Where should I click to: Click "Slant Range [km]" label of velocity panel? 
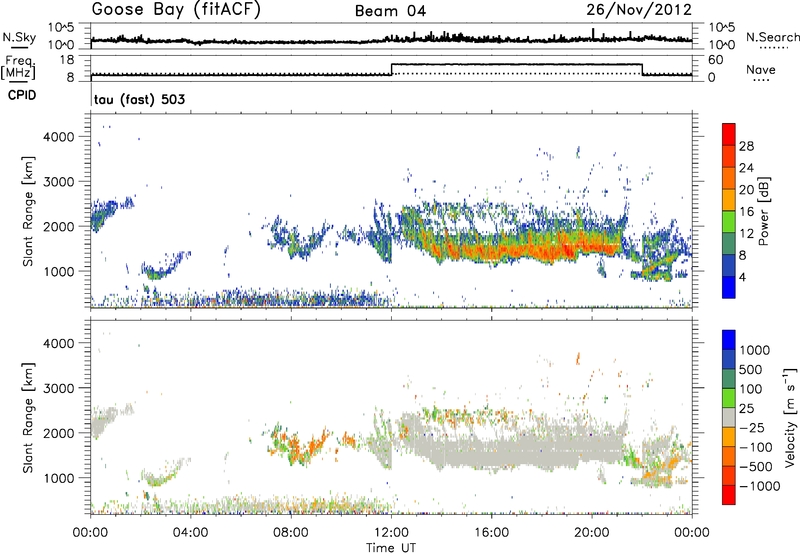coord(28,417)
